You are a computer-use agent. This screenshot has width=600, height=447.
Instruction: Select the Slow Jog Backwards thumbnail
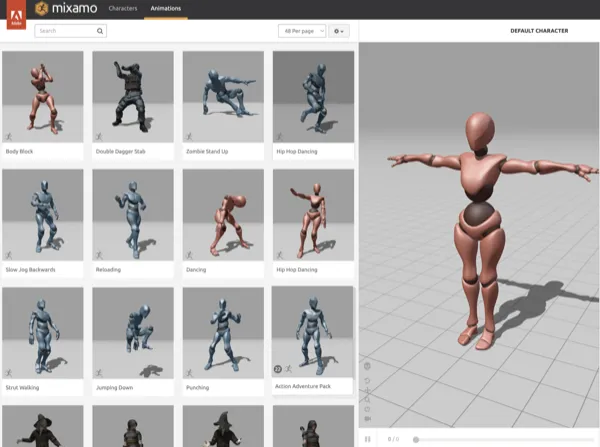pyautogui.click(x=42, y=215)
